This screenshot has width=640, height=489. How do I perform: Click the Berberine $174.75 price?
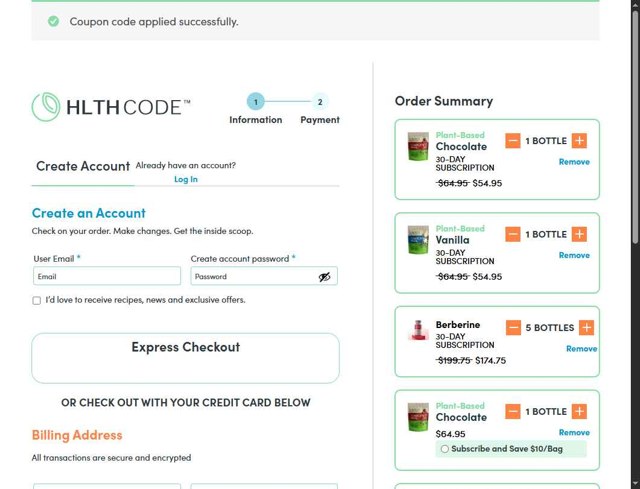(490, 360)
